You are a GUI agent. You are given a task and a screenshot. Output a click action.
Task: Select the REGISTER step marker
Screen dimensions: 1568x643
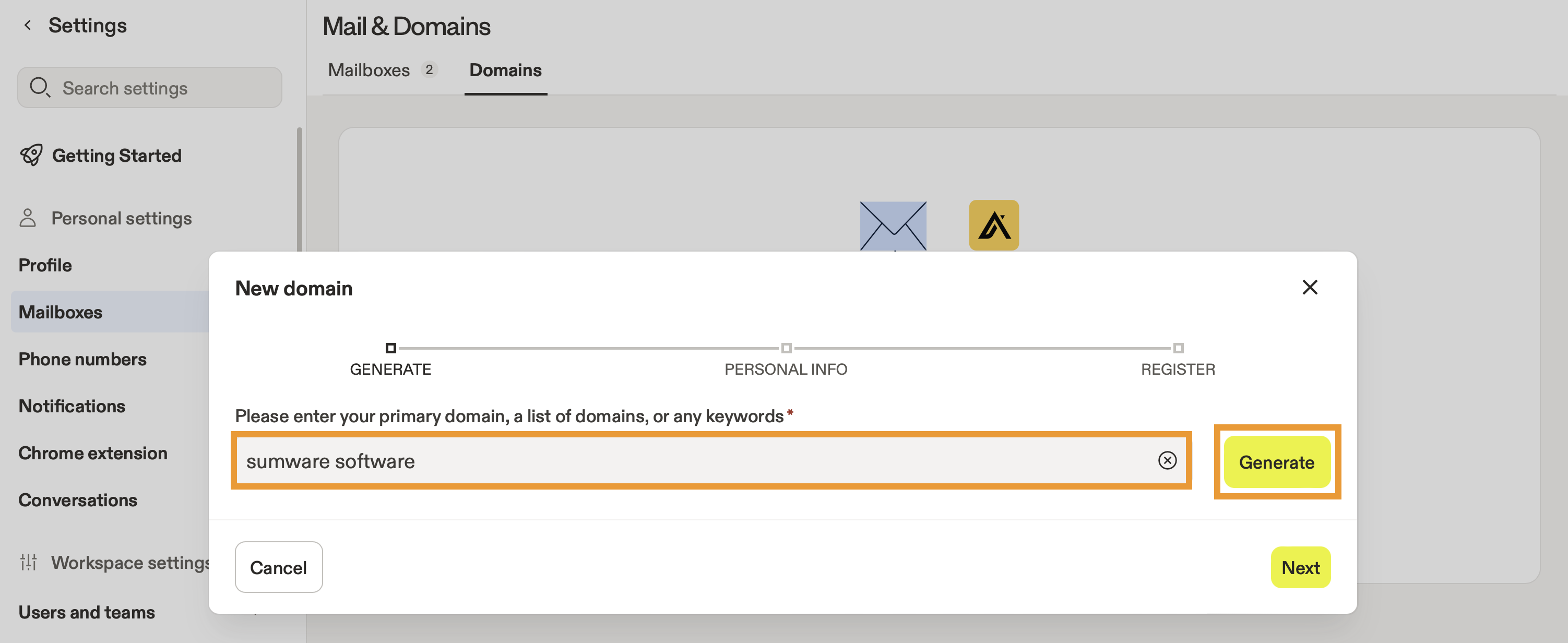click(x=1178, y=348)
